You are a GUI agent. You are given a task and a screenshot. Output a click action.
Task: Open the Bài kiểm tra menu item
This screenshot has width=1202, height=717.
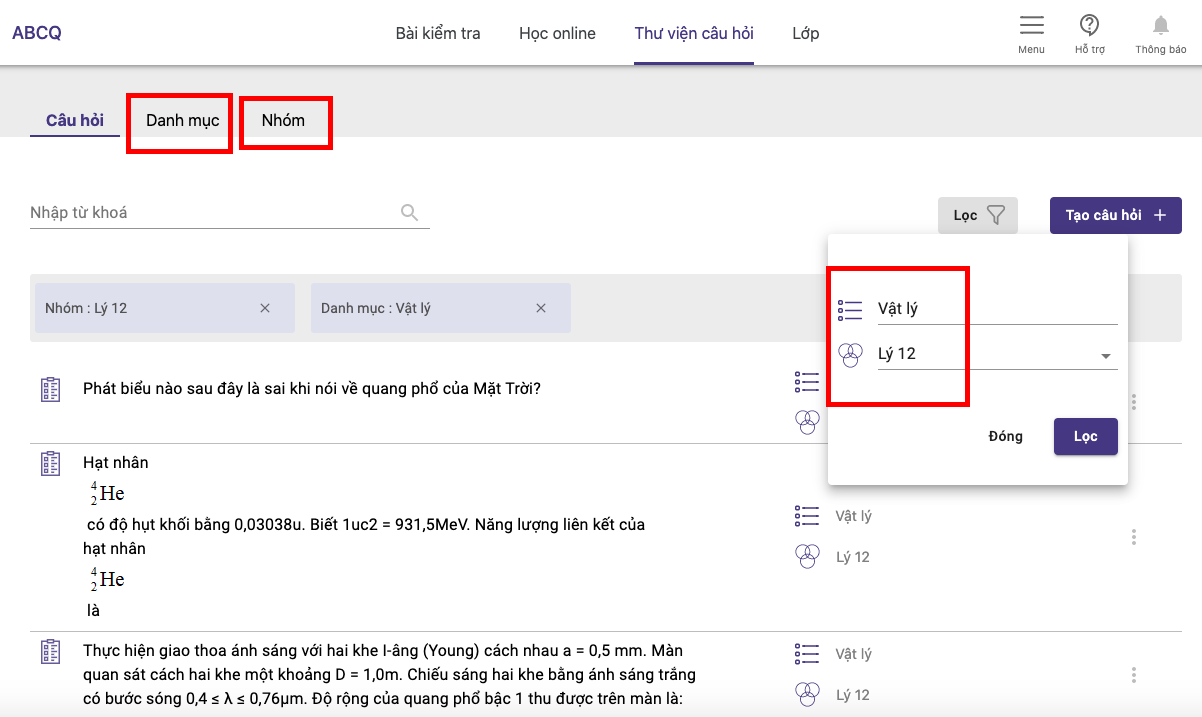click(x=437, y=33)
